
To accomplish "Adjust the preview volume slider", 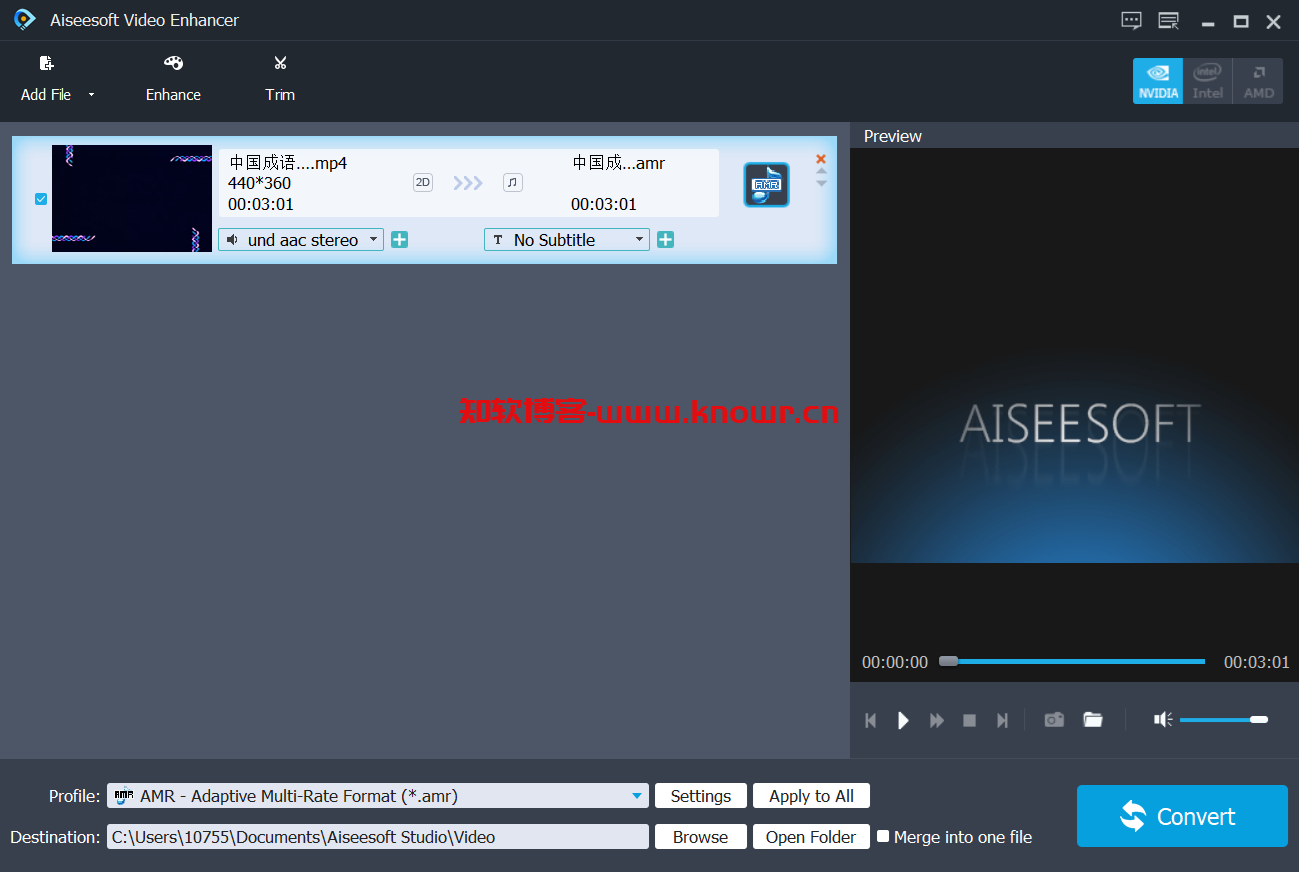I will (1224, 720).
